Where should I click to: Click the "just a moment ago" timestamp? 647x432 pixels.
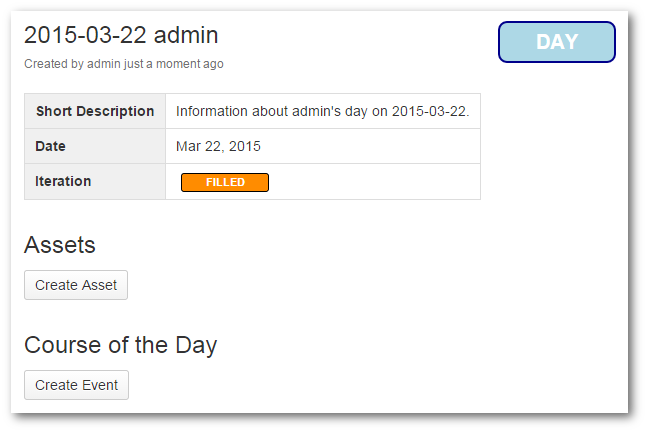171,64
